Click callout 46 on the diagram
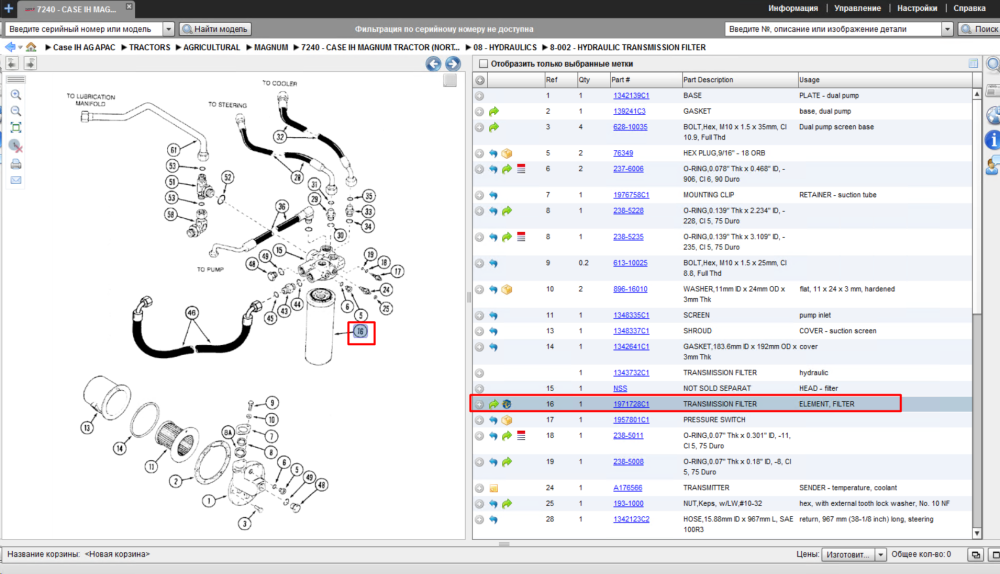Screen dimensions: 1000x574 point(191,313)
